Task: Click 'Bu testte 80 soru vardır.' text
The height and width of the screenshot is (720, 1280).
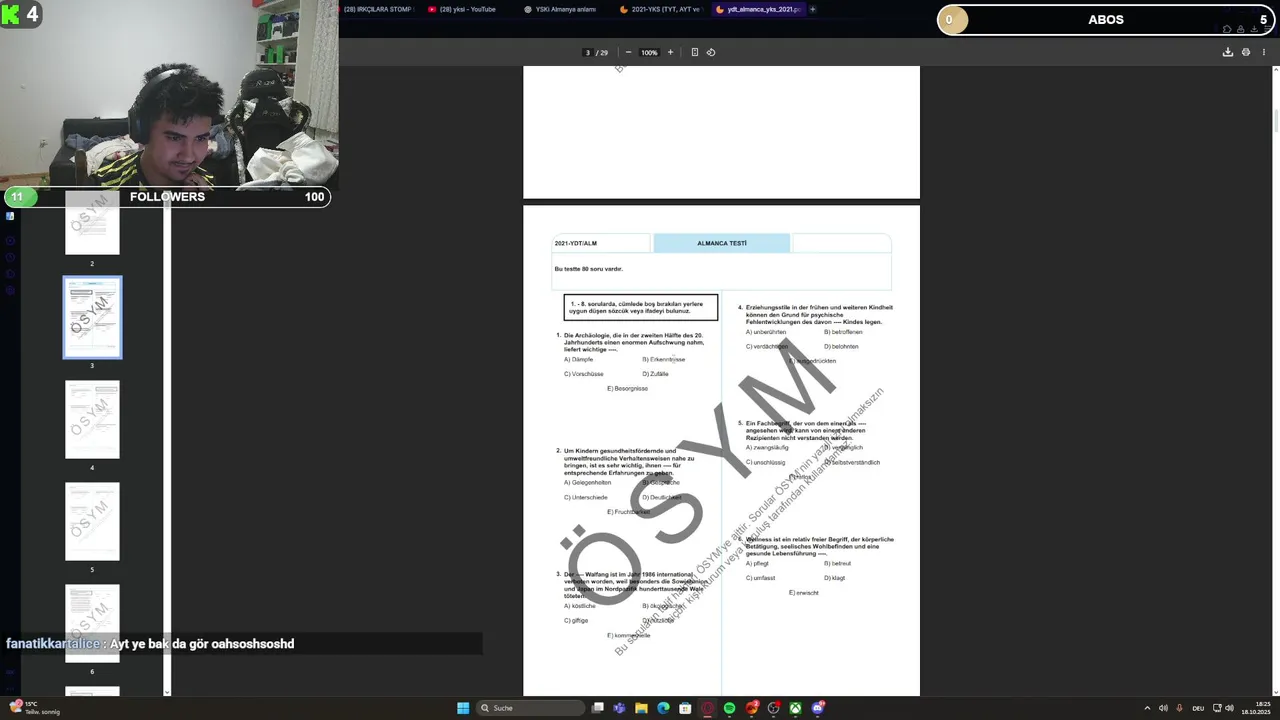Action: pyautogui.click(x=589, y=268)
